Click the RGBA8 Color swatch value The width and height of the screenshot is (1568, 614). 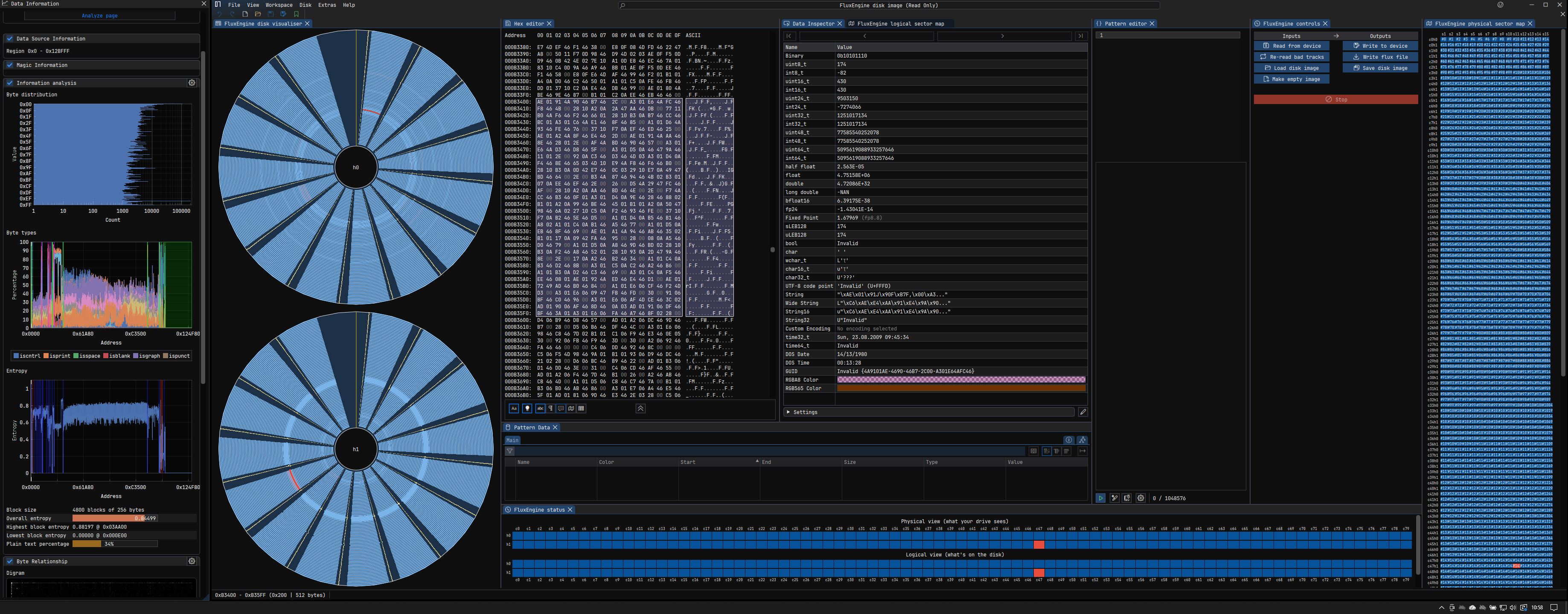pos(960,380)
